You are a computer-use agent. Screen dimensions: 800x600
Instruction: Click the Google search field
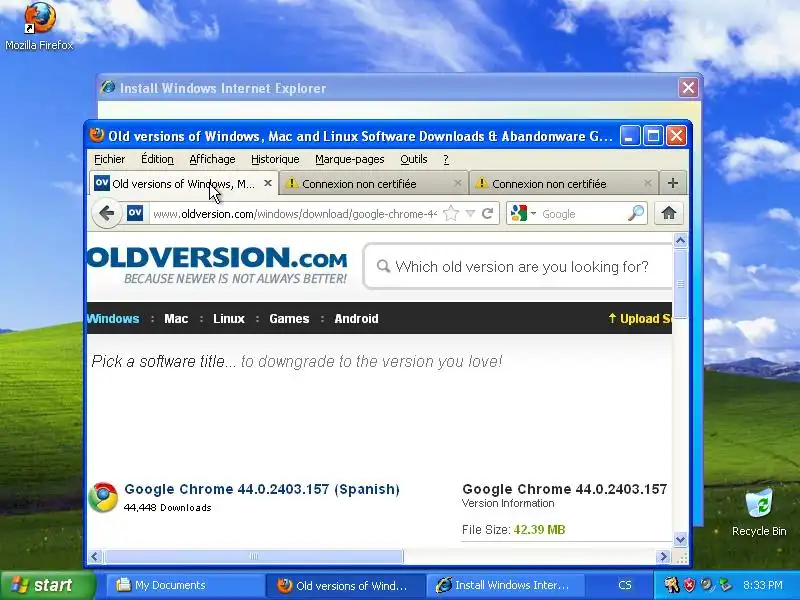[x=583, y=214]
